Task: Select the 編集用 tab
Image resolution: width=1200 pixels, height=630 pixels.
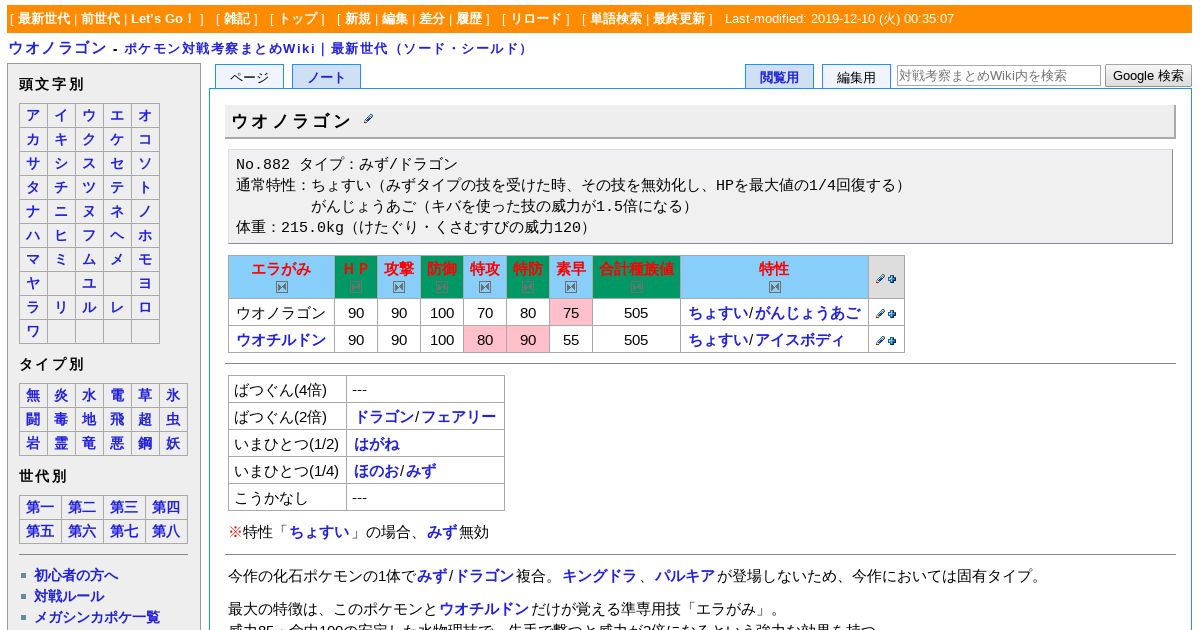Action: [x=856, y=77]
